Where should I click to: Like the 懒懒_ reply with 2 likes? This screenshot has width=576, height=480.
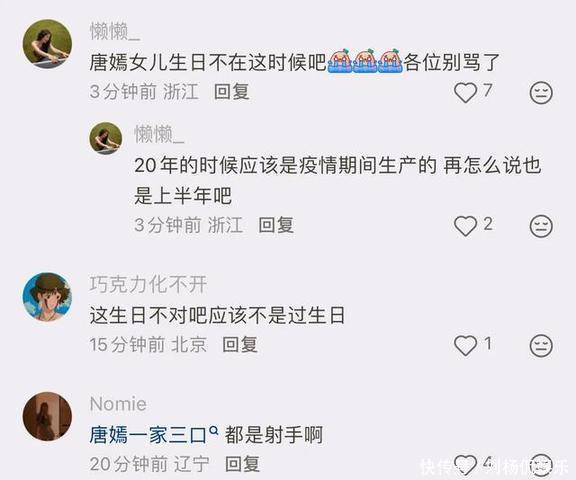(x=465, y=226)
